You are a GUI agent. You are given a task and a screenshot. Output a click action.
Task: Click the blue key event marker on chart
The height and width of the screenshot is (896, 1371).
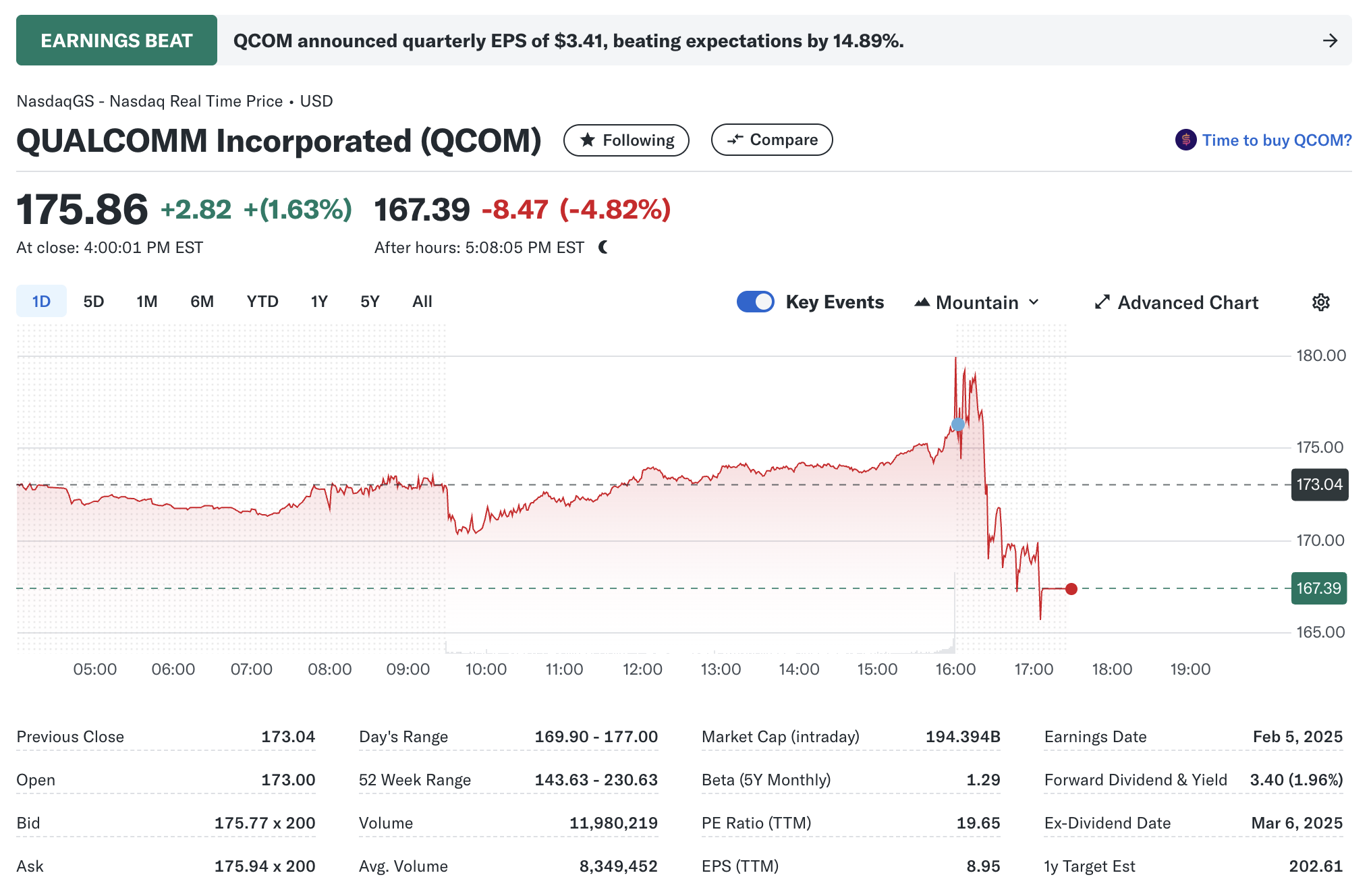(957, 424)
